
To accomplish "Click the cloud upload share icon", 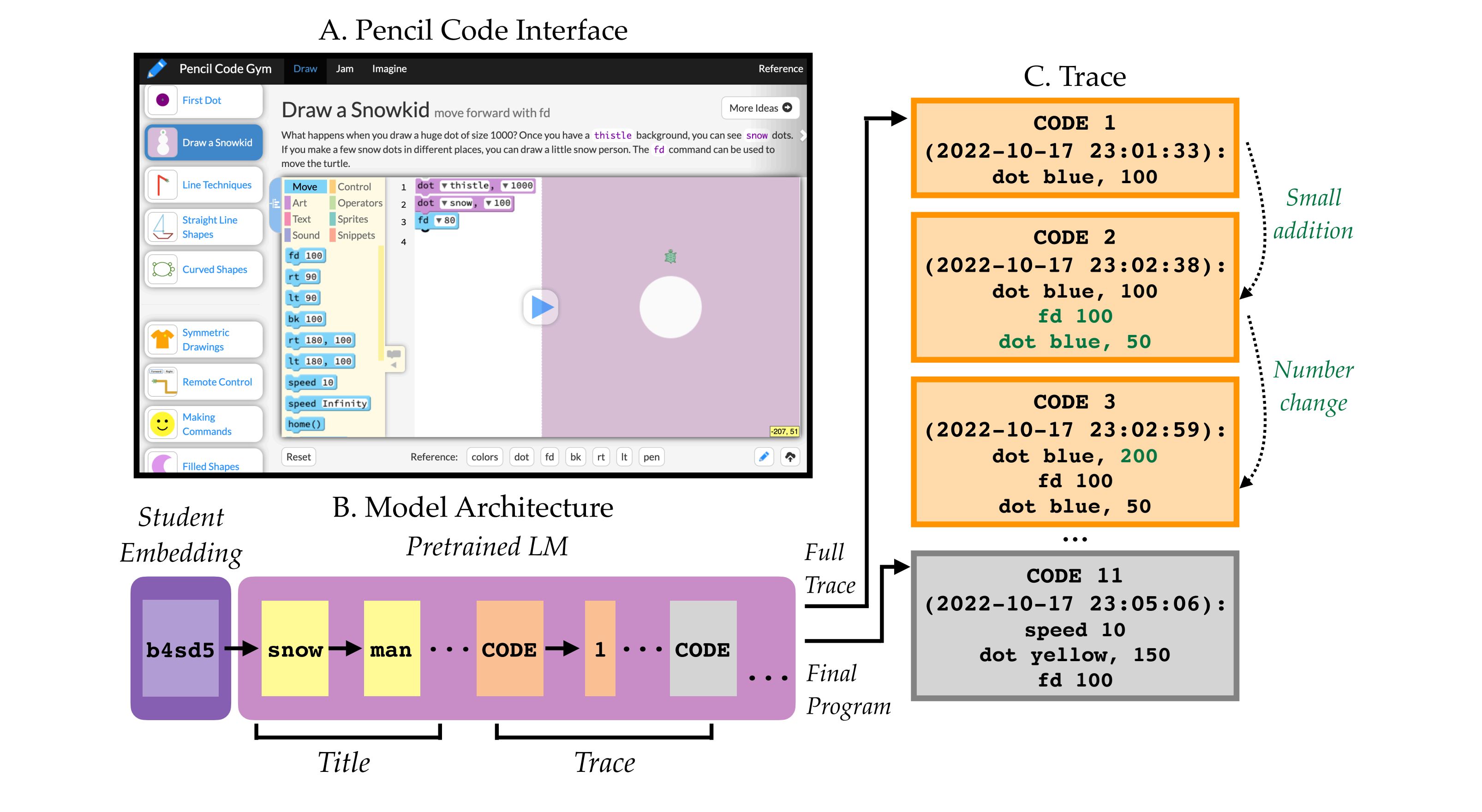I will (790, 457).
